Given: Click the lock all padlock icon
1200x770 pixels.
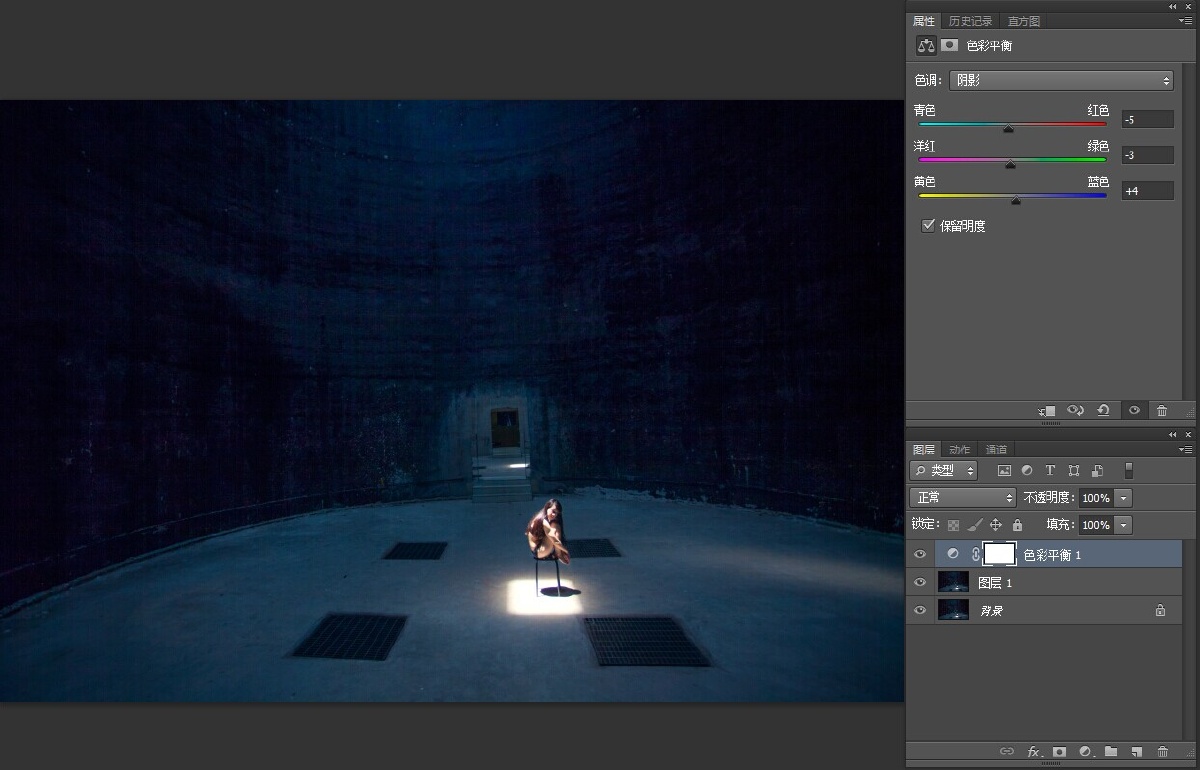Looking at the screenshot, I should click(x=1017, y=525).
